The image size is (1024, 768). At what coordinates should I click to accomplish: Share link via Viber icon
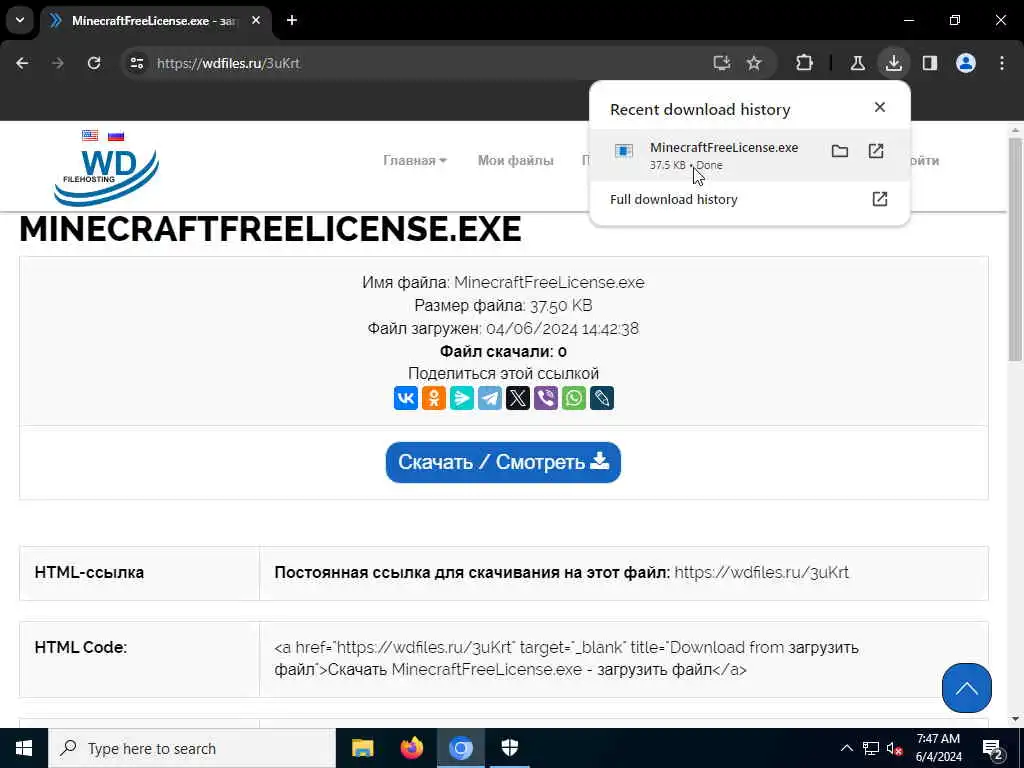(x=546, y=398)
